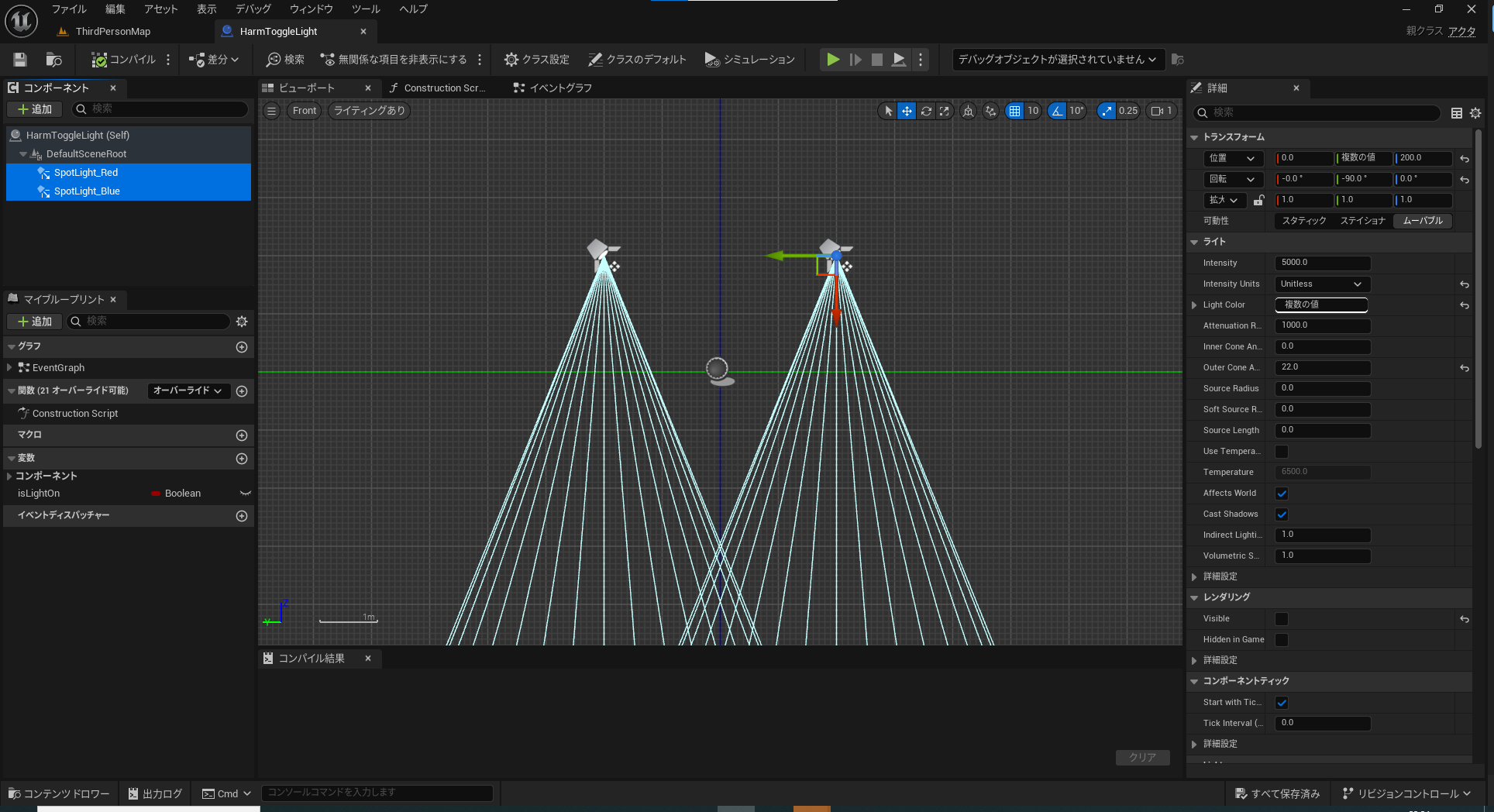Image resolution: width=1494 pixels, height=812 pixels.
Task: Click 追加 button in Components panel
Action: [34, 109]
